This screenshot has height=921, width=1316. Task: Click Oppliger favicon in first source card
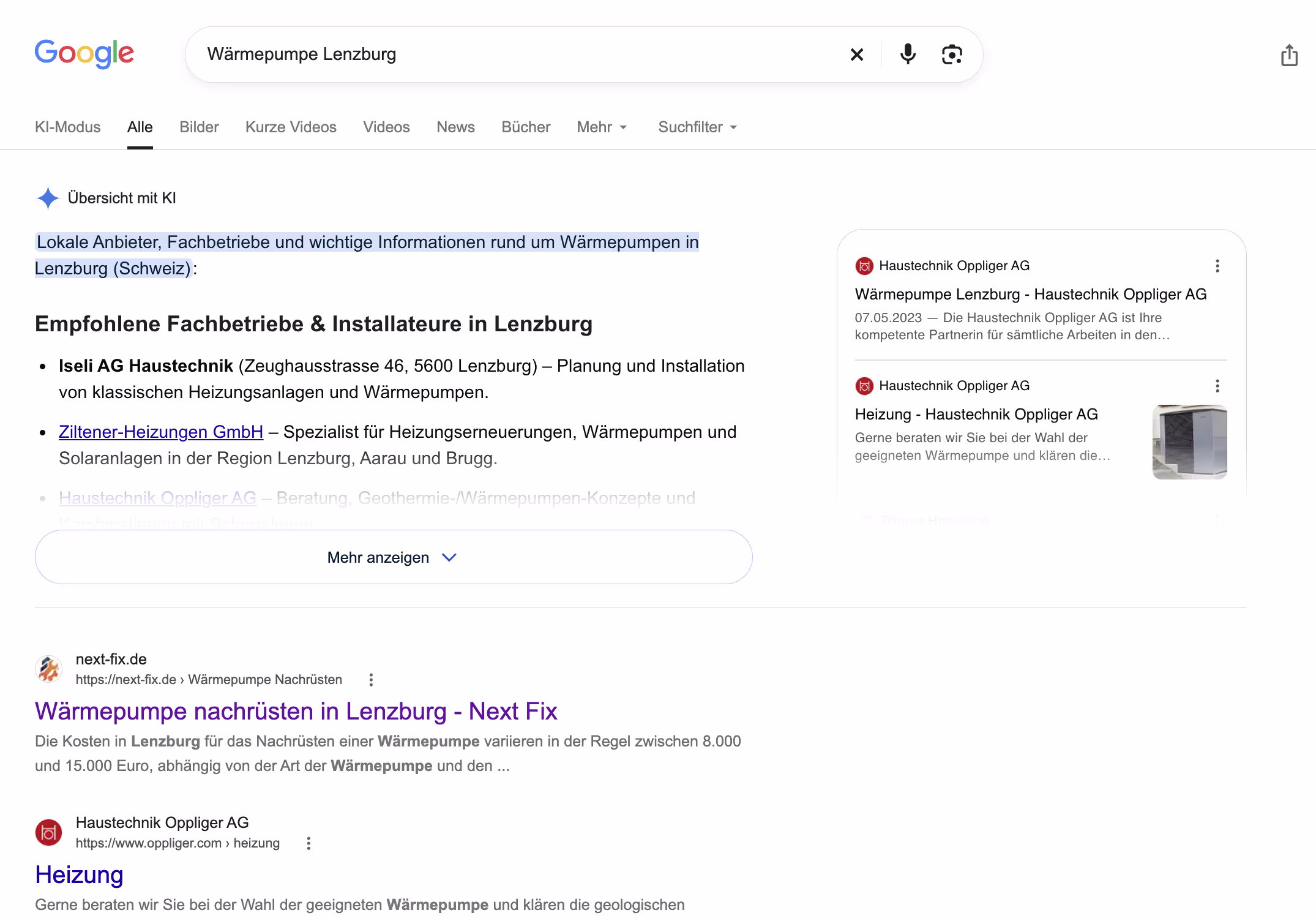click(864, 266)
